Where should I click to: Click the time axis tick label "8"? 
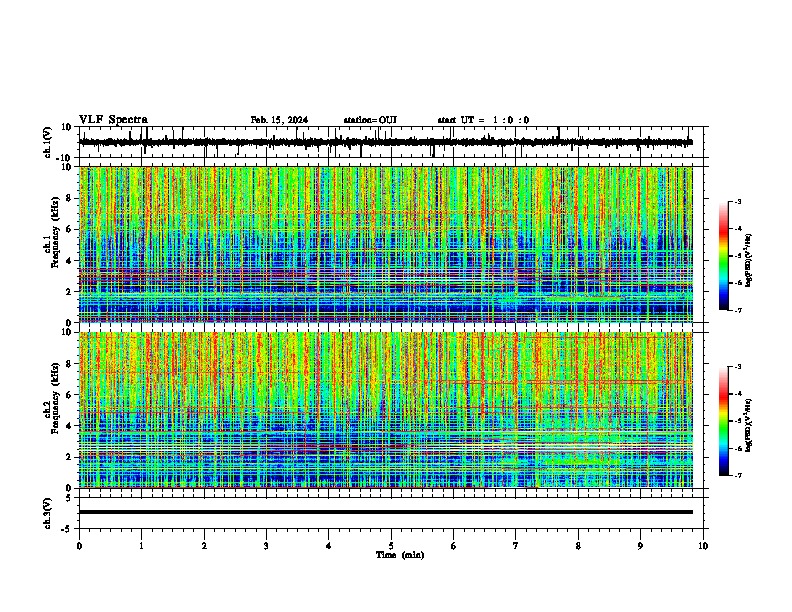pos(578,546)
